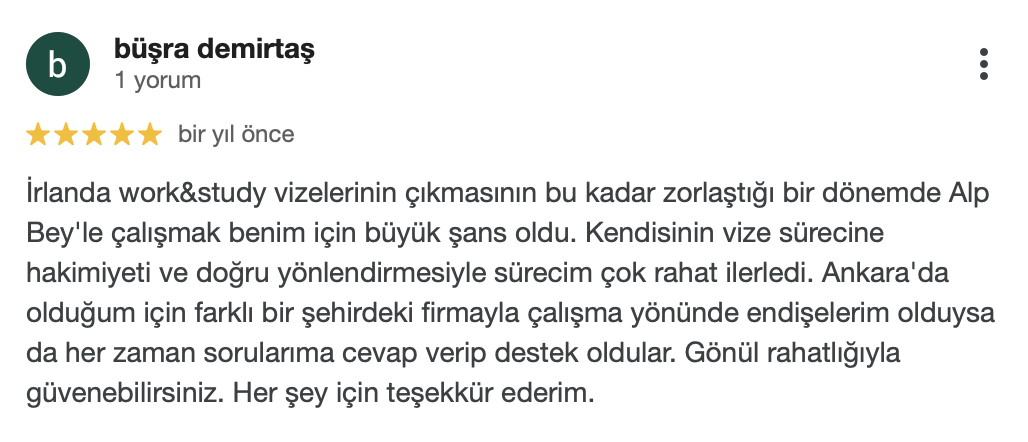Open the three-dot more options menu
This screenshot has height=442, width=1028.
[984, 64]
